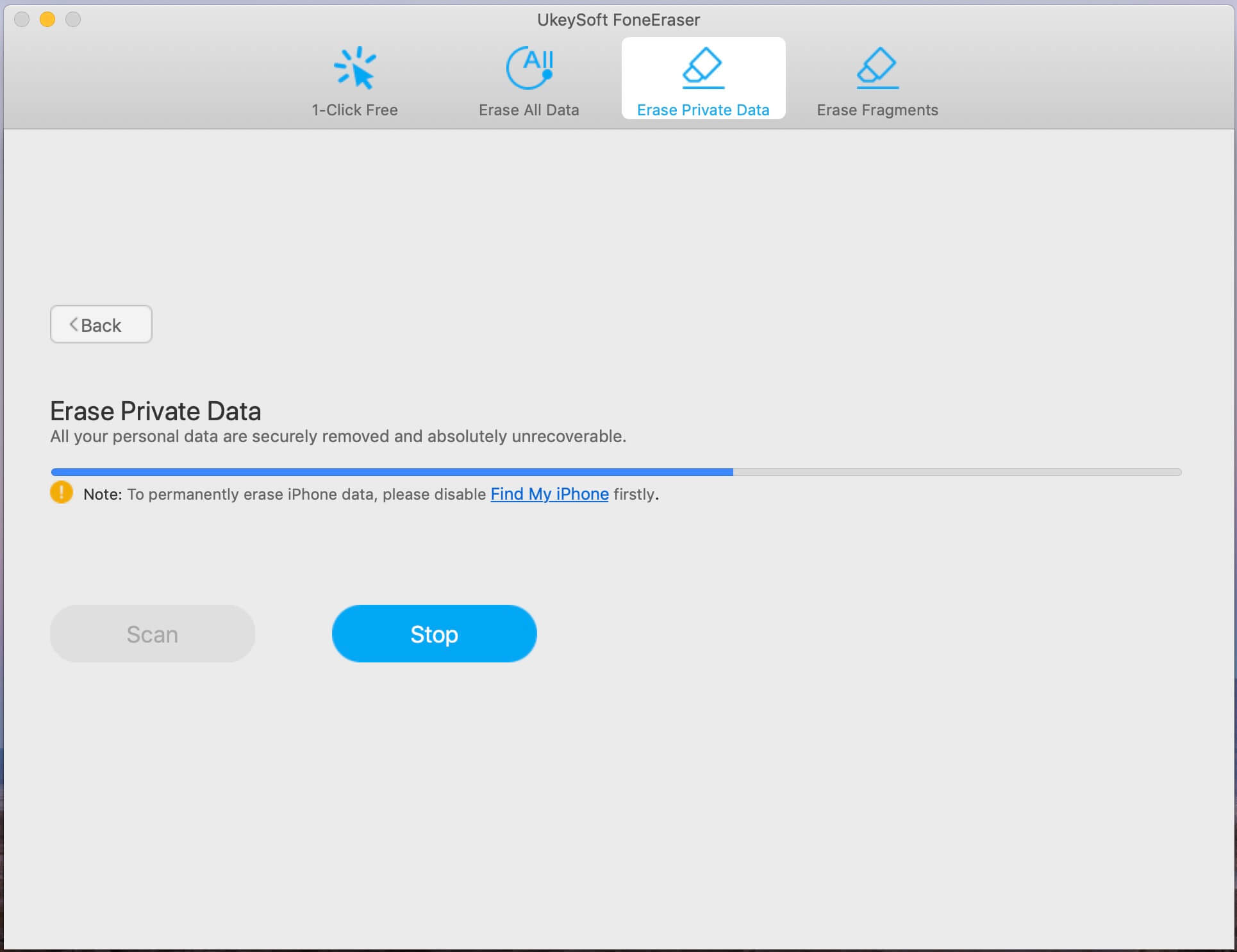Click the Stop button to halt scan
The height and width of the screenshot is (952, 1237).
pyautogui.click(x=433, y=633)
